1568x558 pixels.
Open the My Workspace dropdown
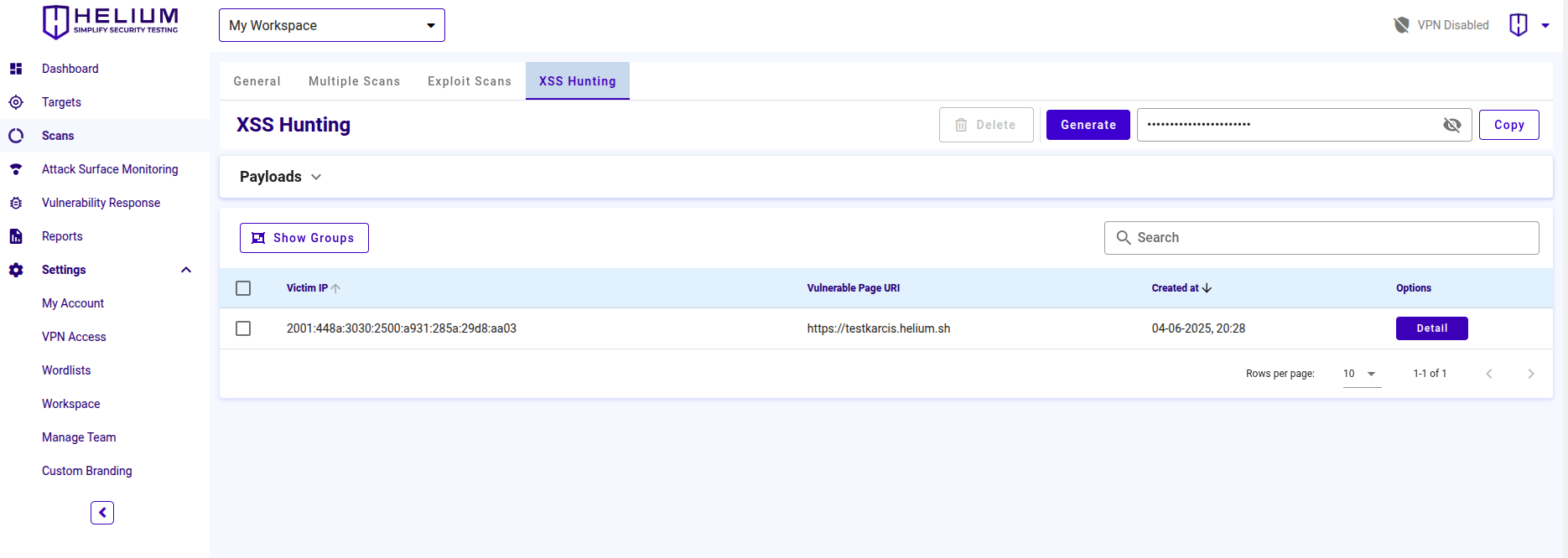[332, 25]
